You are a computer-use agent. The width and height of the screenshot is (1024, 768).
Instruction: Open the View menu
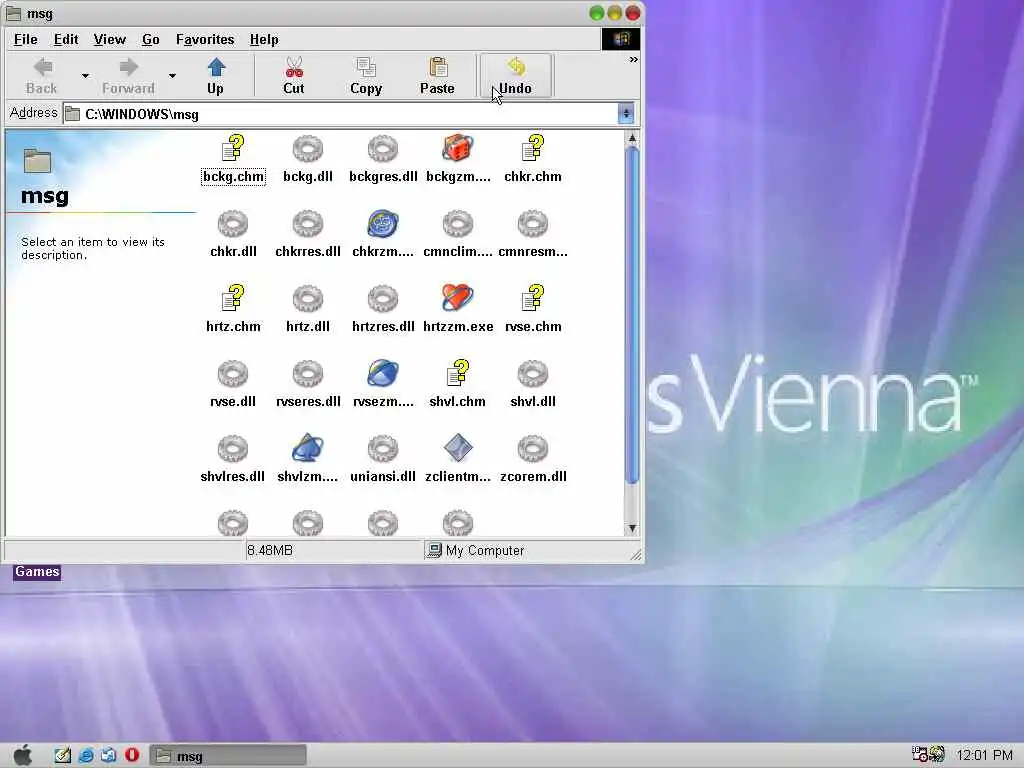click(109, 40)
